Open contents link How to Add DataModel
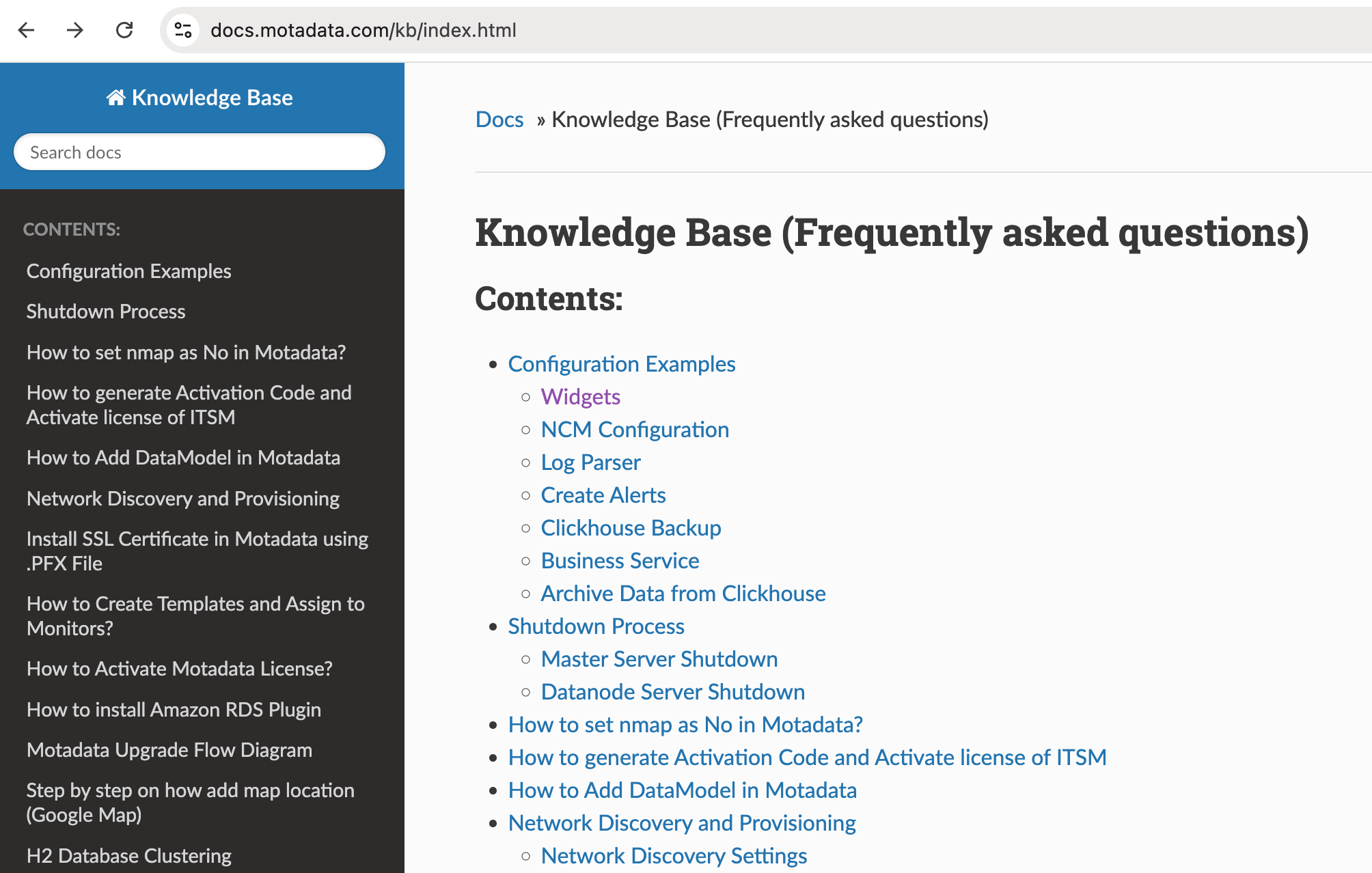This screenshot has width=1372, height=873. 683,790
